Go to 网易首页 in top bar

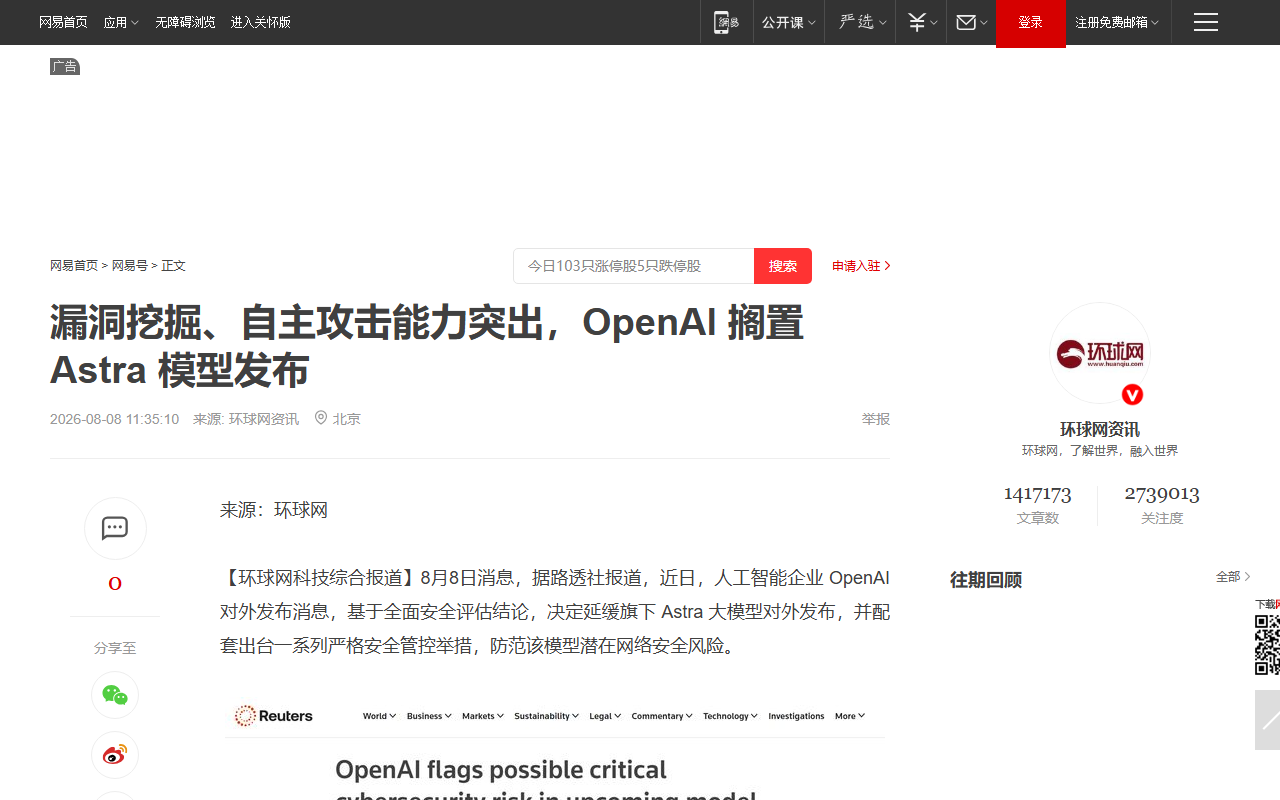coord(63,22)
